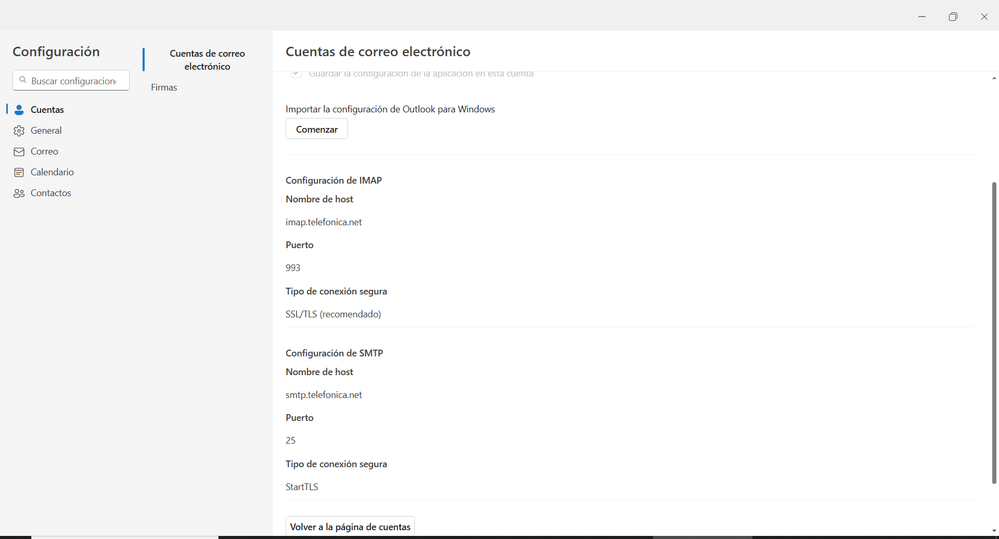Toggle the partially hidden Guardar la configuración checkbox
999x539 pixels.
pyautogui.click(x=296, y=74)
